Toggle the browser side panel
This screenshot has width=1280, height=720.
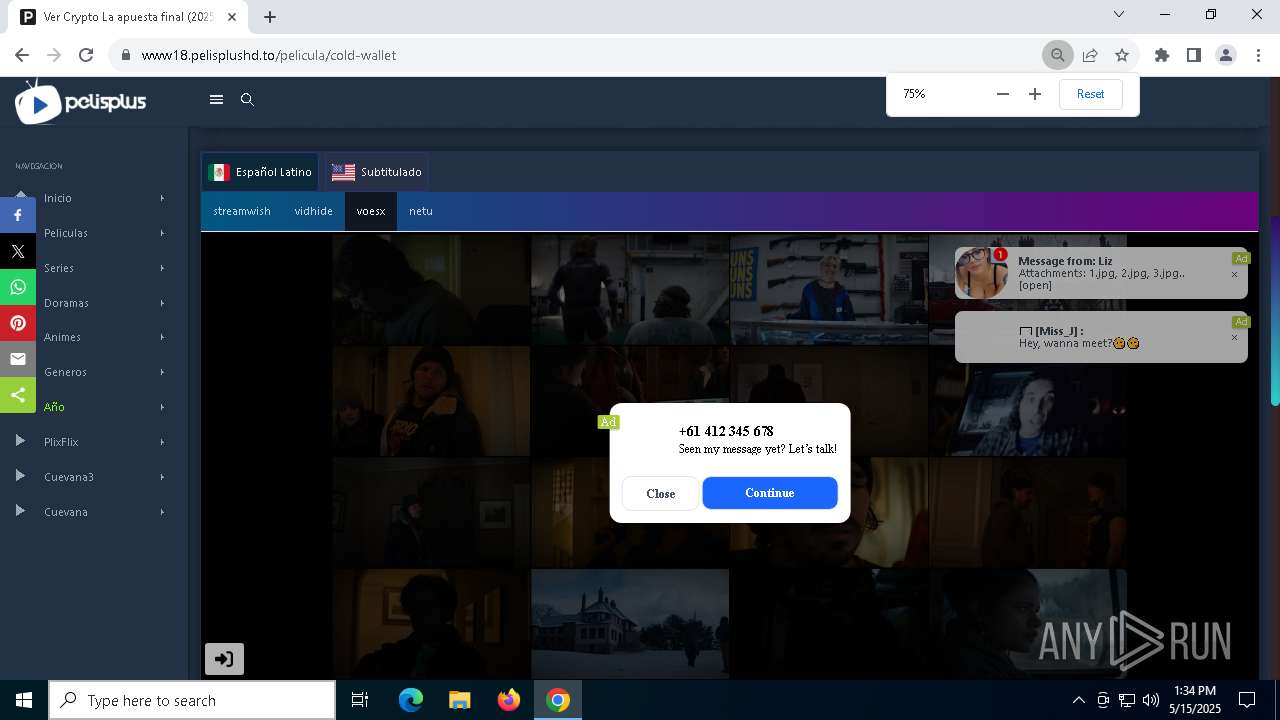pyautogui.click(x=1194, y=55)
